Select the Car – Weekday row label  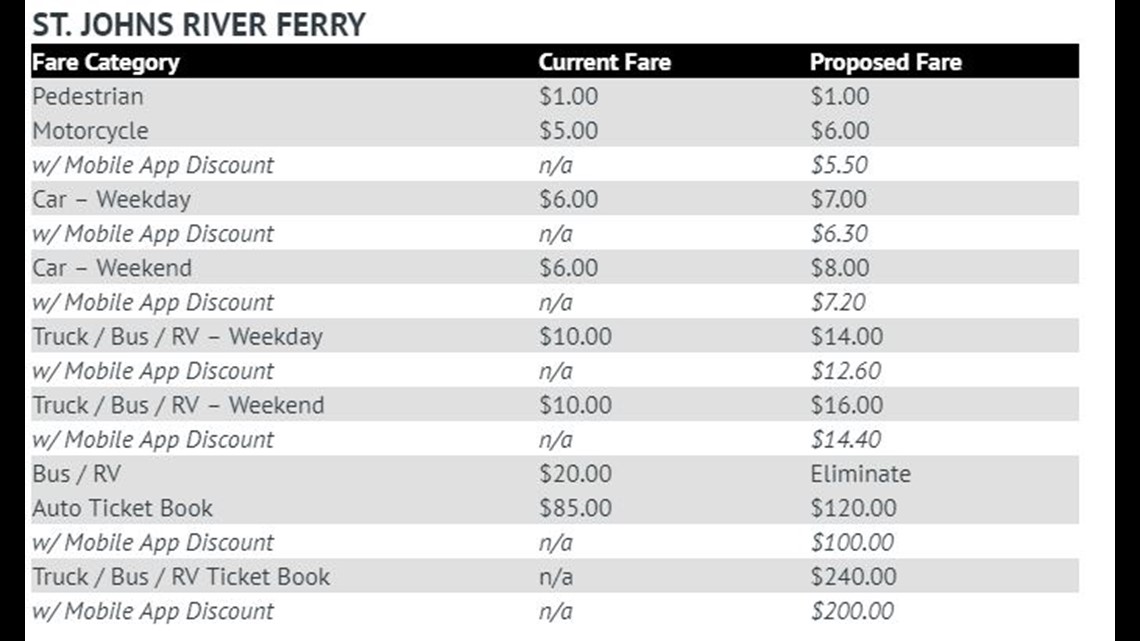pos(111,199)
